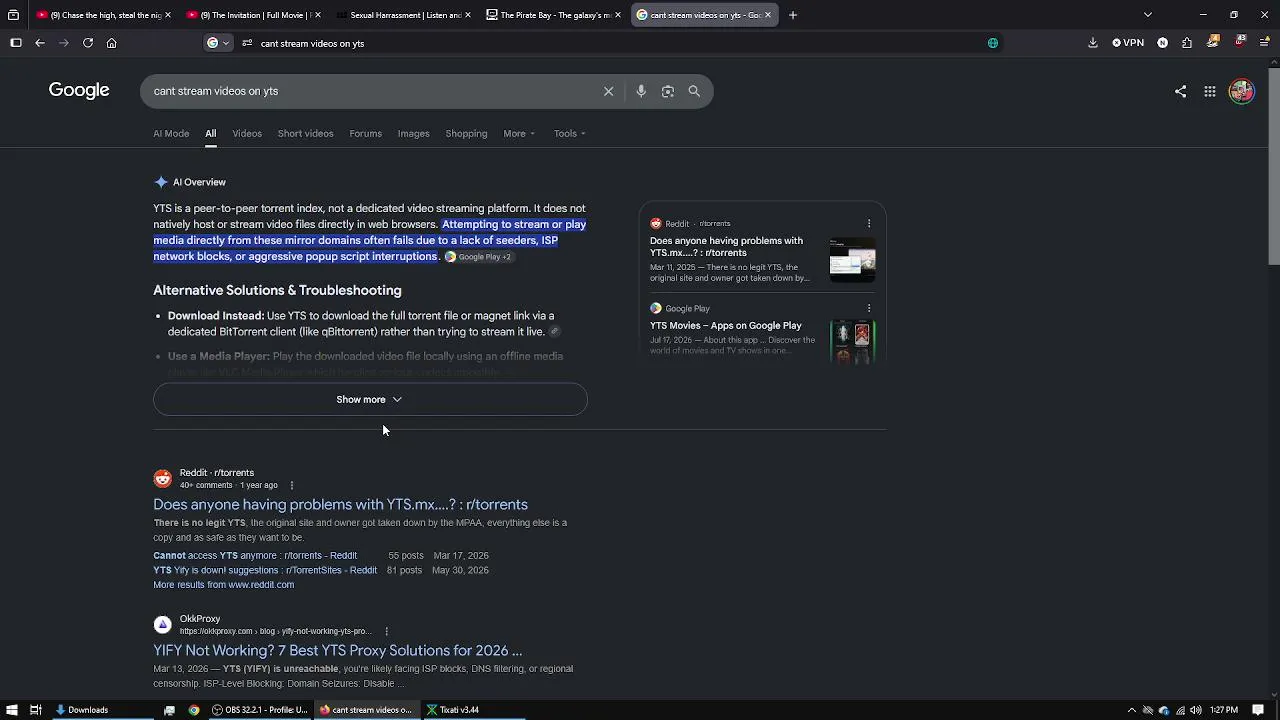Screen dimensions: 1280x720
Task: Search by image using the camera lens icon
Action: (x=668, y=91)
